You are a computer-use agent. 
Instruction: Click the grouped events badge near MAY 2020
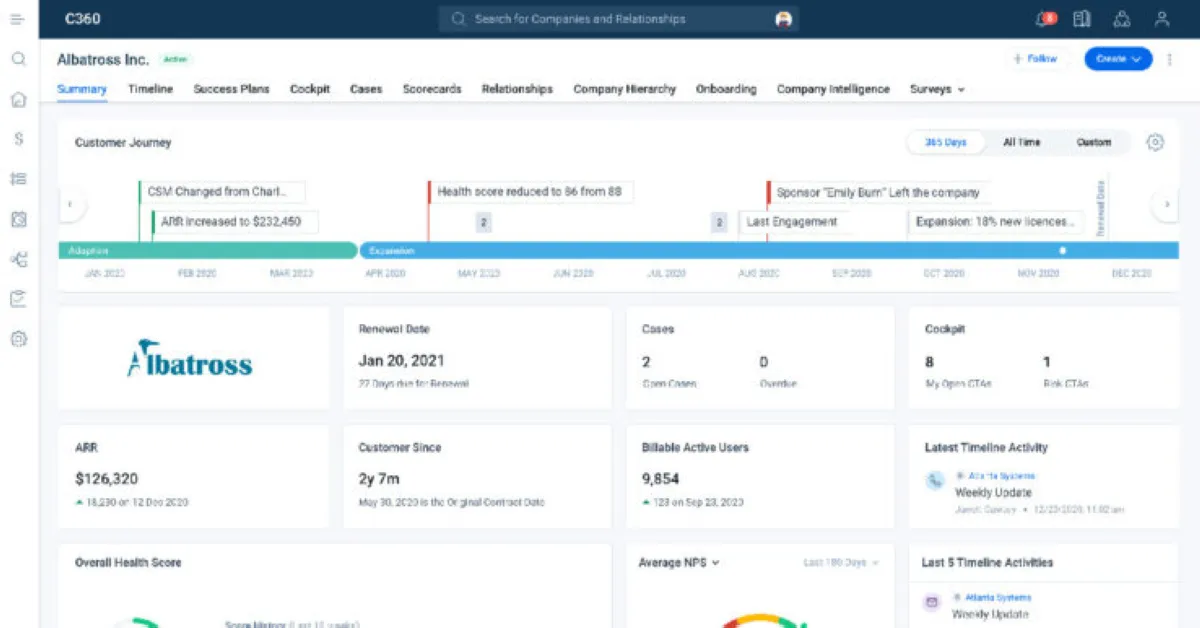click(x=483, y=223)
